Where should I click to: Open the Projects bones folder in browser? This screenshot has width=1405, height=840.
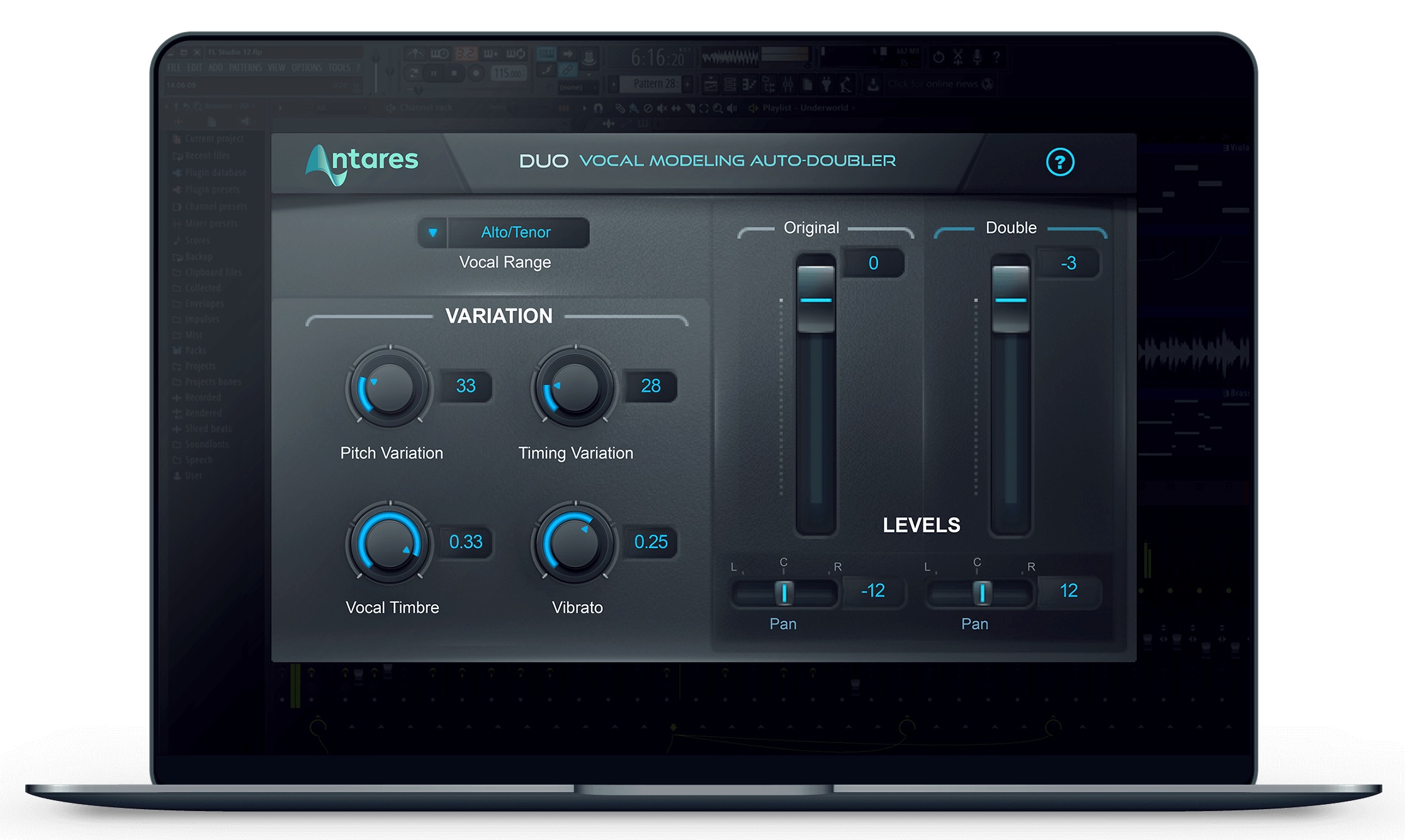pyautogui.click(x=207, y=382)
